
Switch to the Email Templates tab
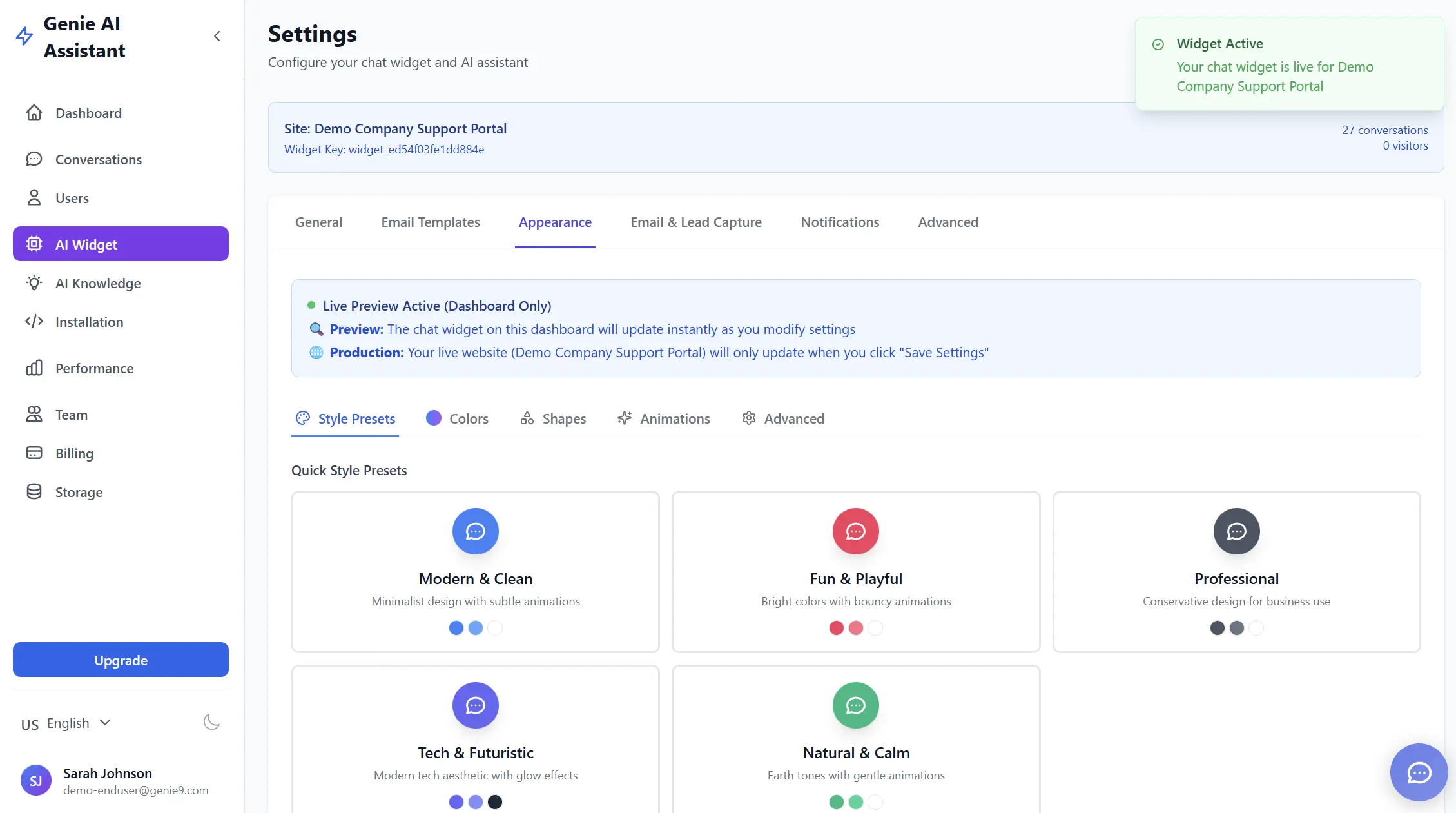tap(431, 222)
